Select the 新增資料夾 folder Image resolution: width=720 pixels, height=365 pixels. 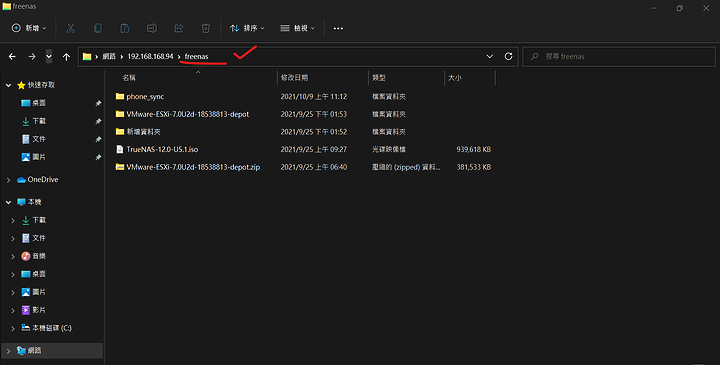(144, 132)
